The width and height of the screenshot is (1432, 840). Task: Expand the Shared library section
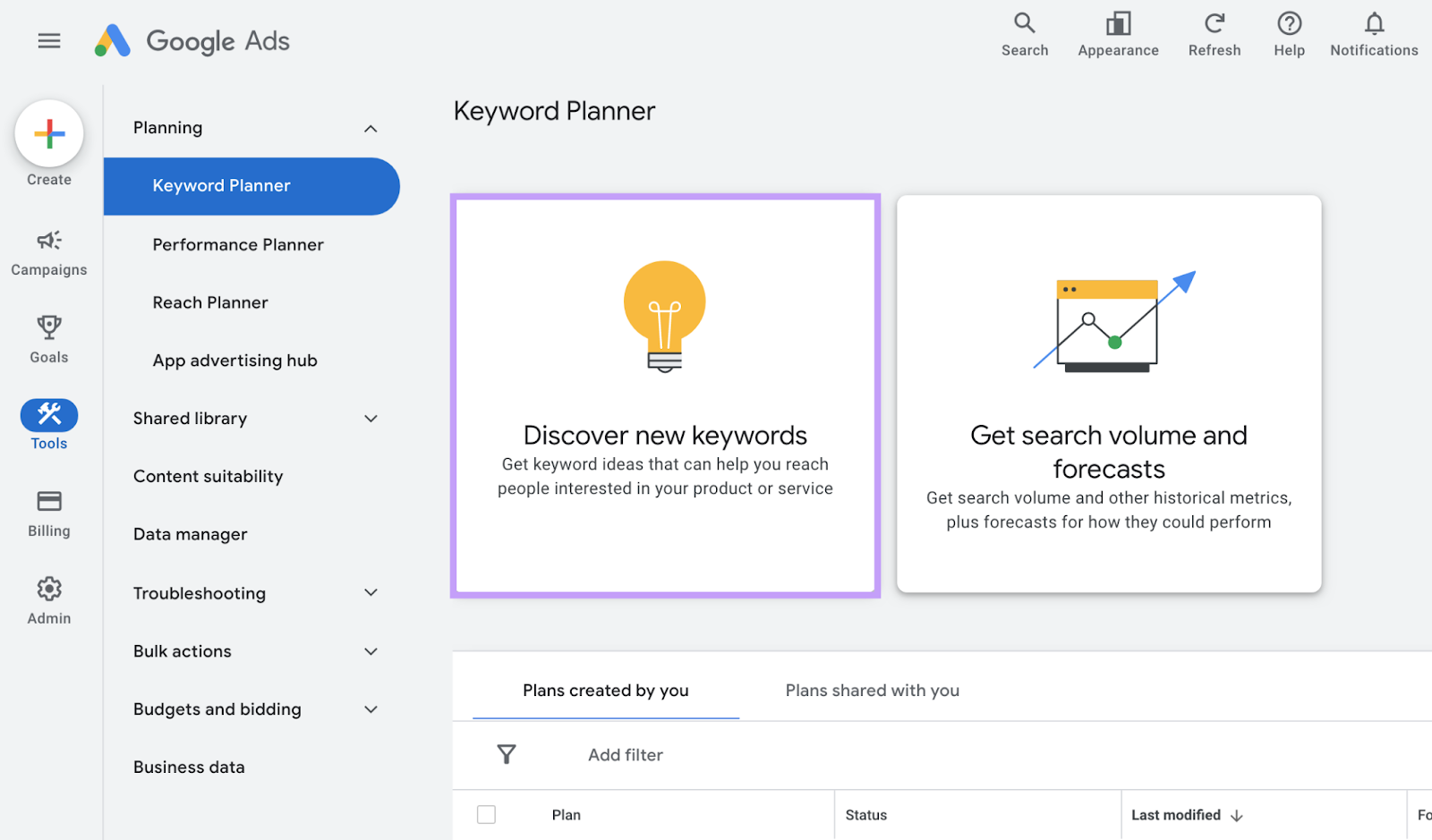click(371, 418)
